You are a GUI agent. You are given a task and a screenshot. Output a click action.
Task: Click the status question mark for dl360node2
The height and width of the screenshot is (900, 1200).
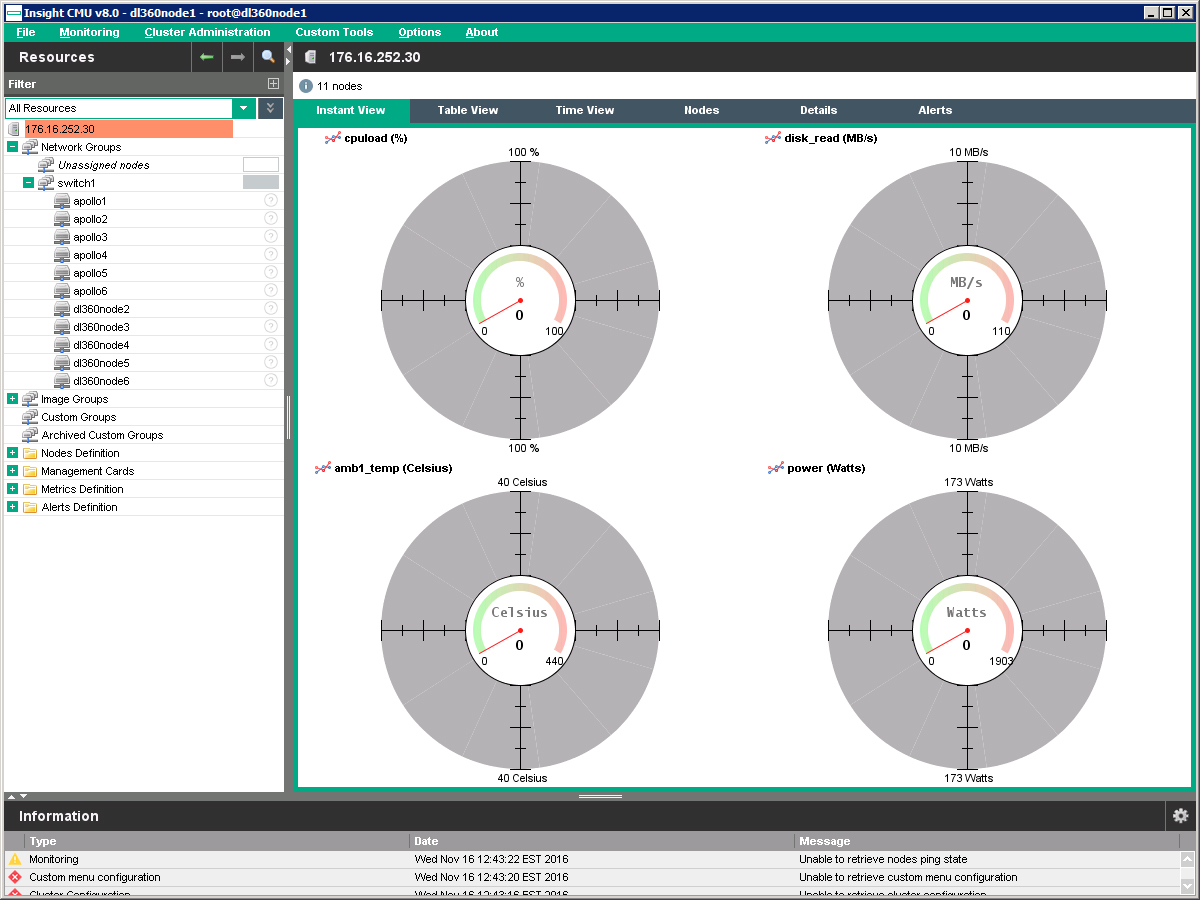pyautogui.click(x=271, y=309)
